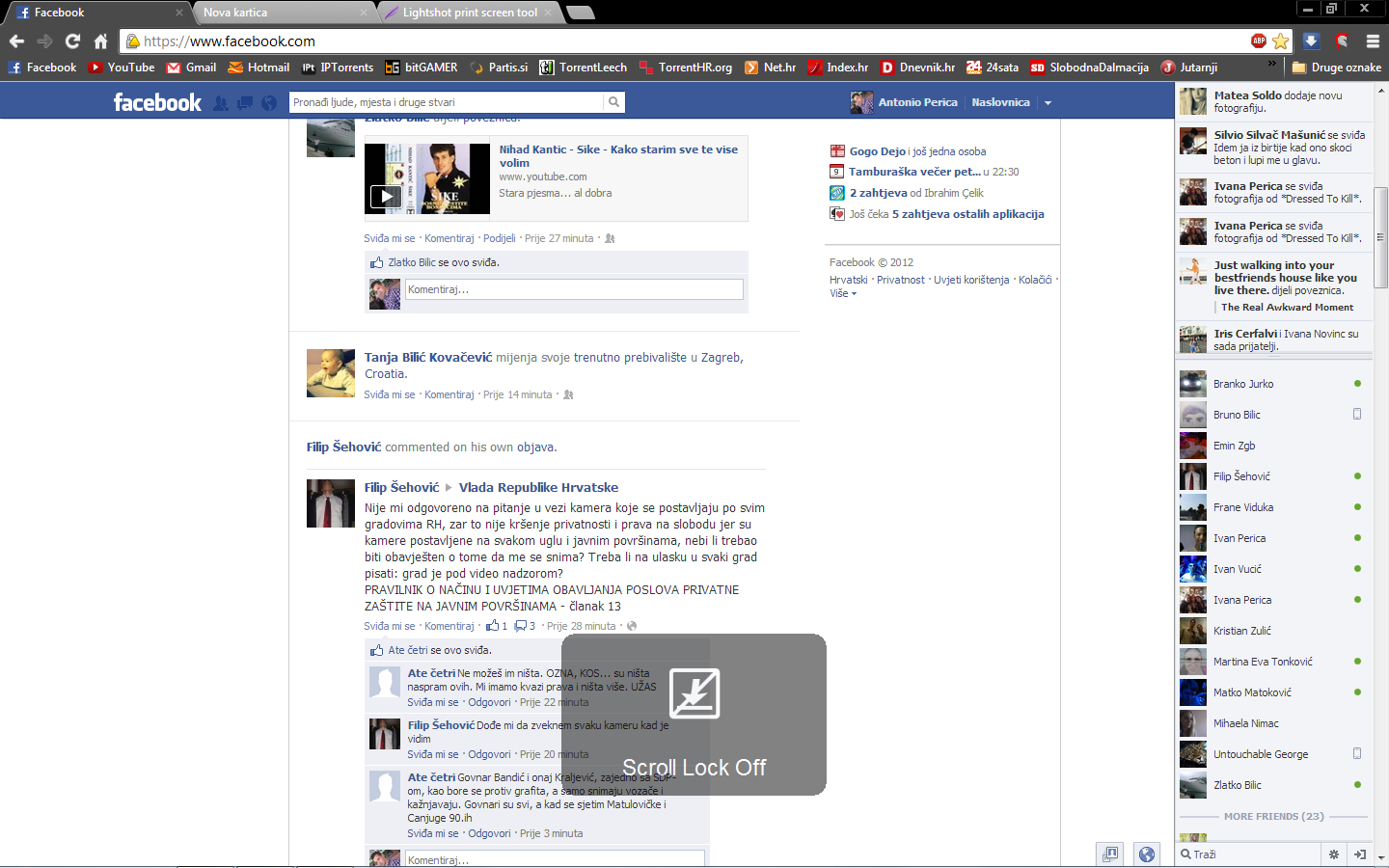Open the 24sata bookmark
1389x868 pixels.
coord(993,68)
